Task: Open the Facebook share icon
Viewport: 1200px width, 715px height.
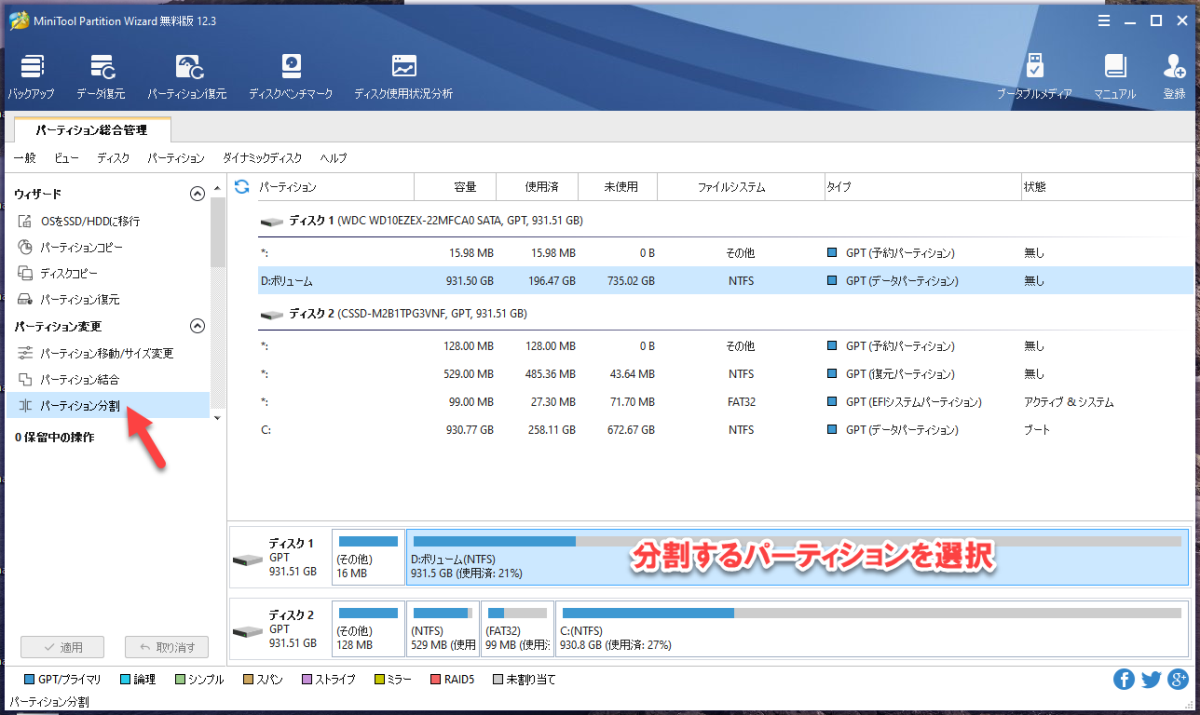Action: (x=1124, y=679)
